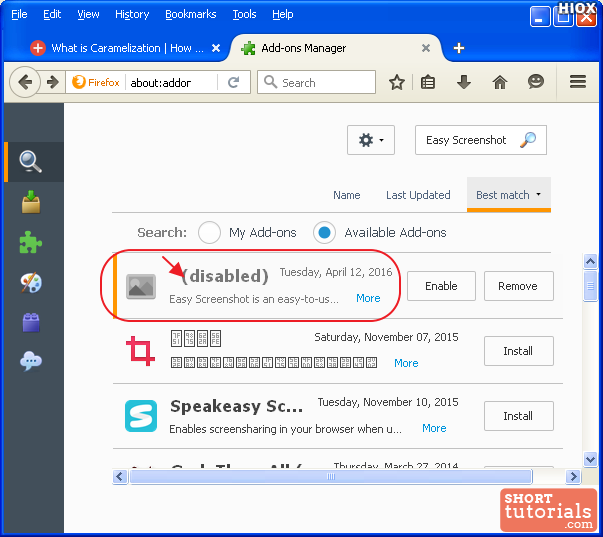Open the bookmarks list icon

tap(428, 82)
